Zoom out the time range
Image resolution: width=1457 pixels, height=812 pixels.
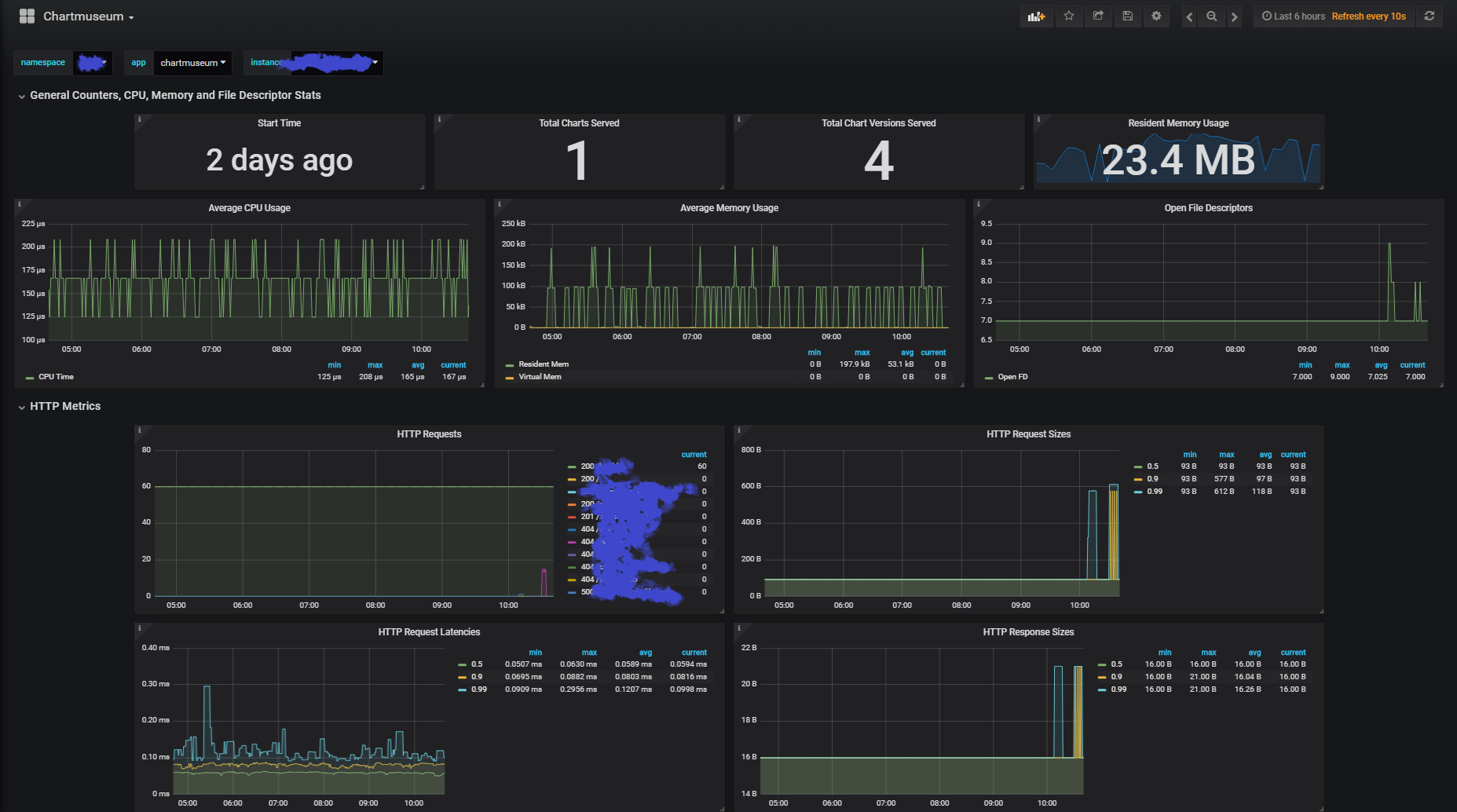pyautogui.click(x=1212, y=16)
